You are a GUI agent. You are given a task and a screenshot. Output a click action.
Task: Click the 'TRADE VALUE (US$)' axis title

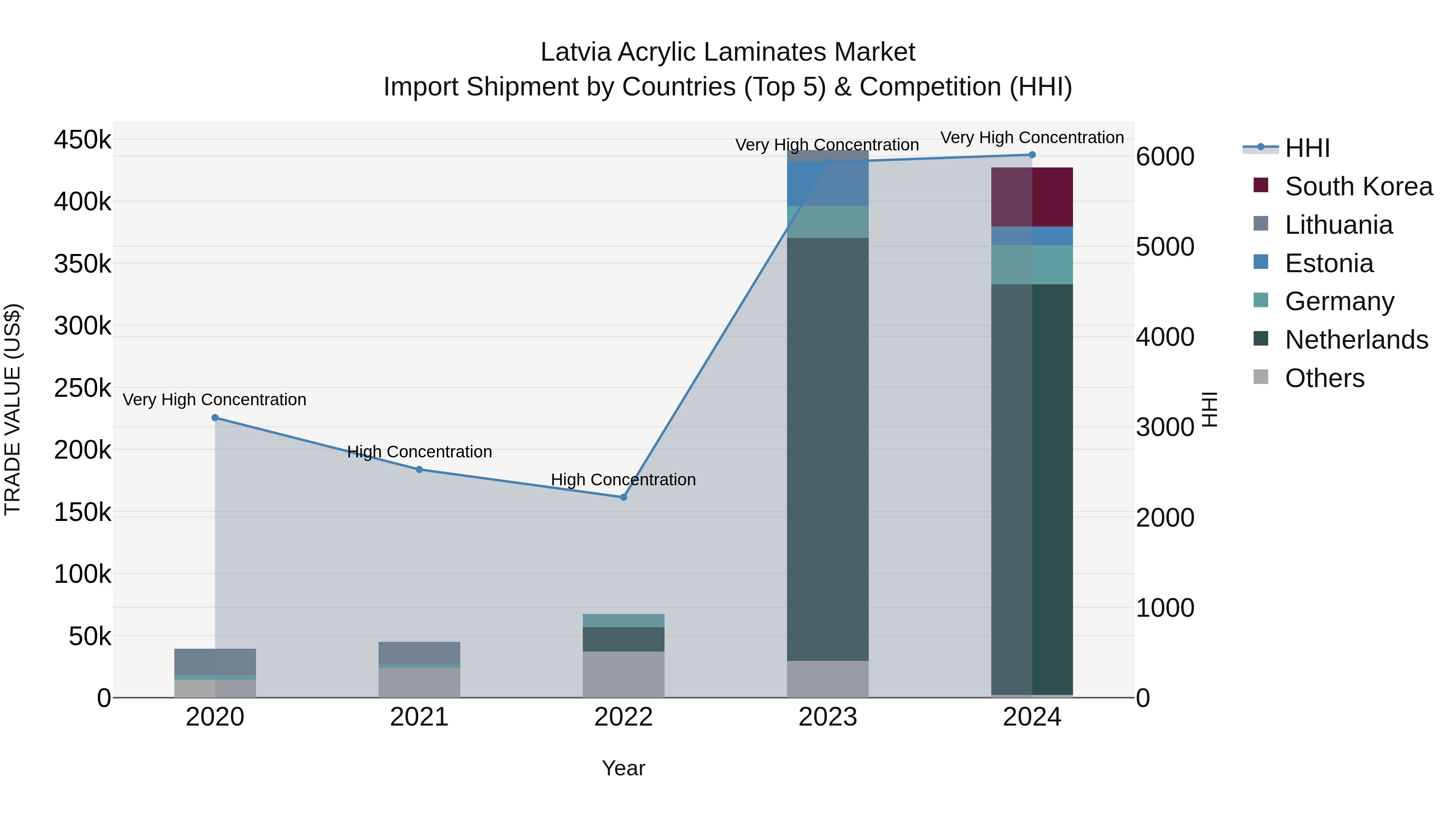pos(13,409)
